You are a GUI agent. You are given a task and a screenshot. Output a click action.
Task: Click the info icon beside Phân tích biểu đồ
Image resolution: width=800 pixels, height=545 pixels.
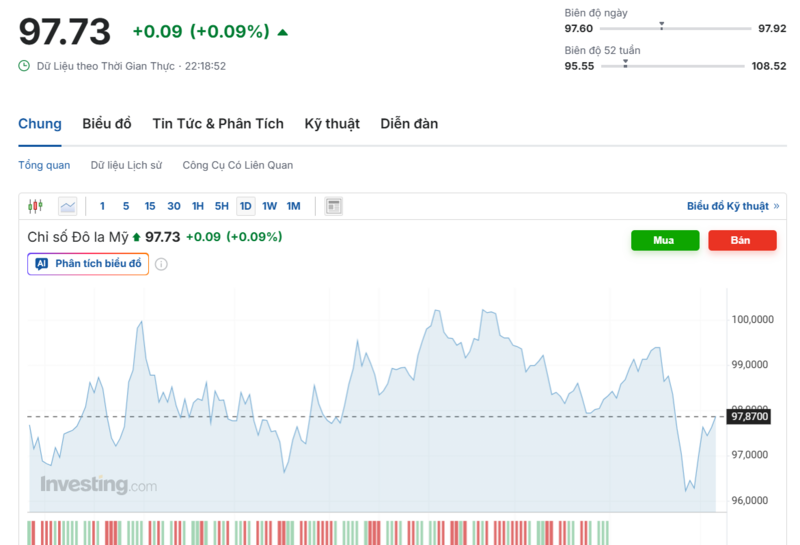(x=161, y=264)
